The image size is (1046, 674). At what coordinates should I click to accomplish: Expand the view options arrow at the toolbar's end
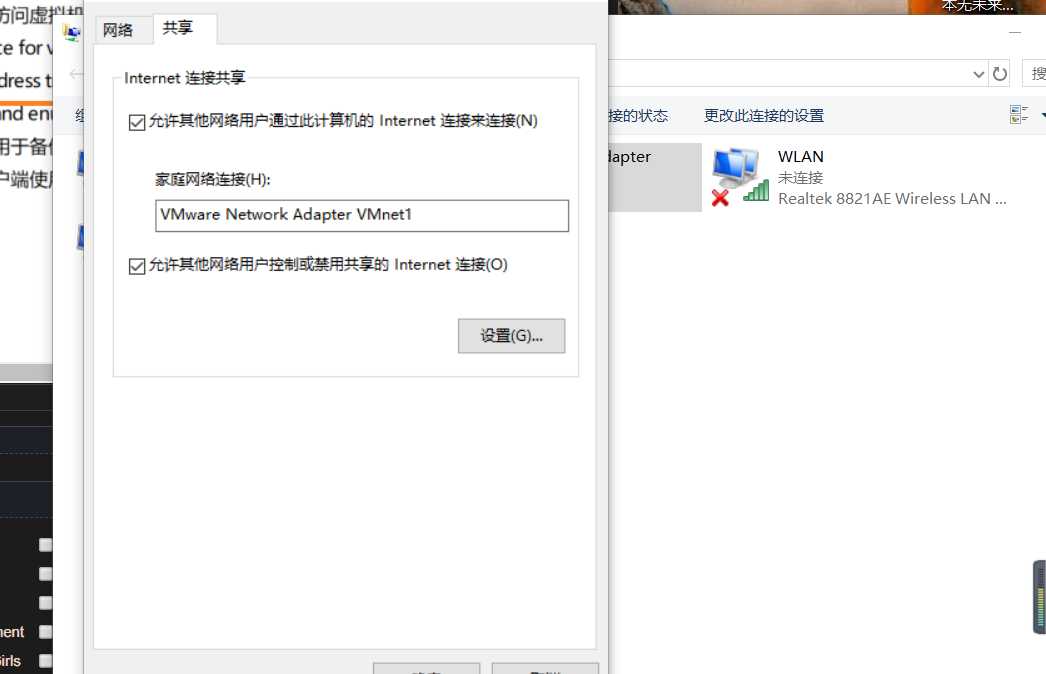pyautogui.click(x=1043, y=115)
